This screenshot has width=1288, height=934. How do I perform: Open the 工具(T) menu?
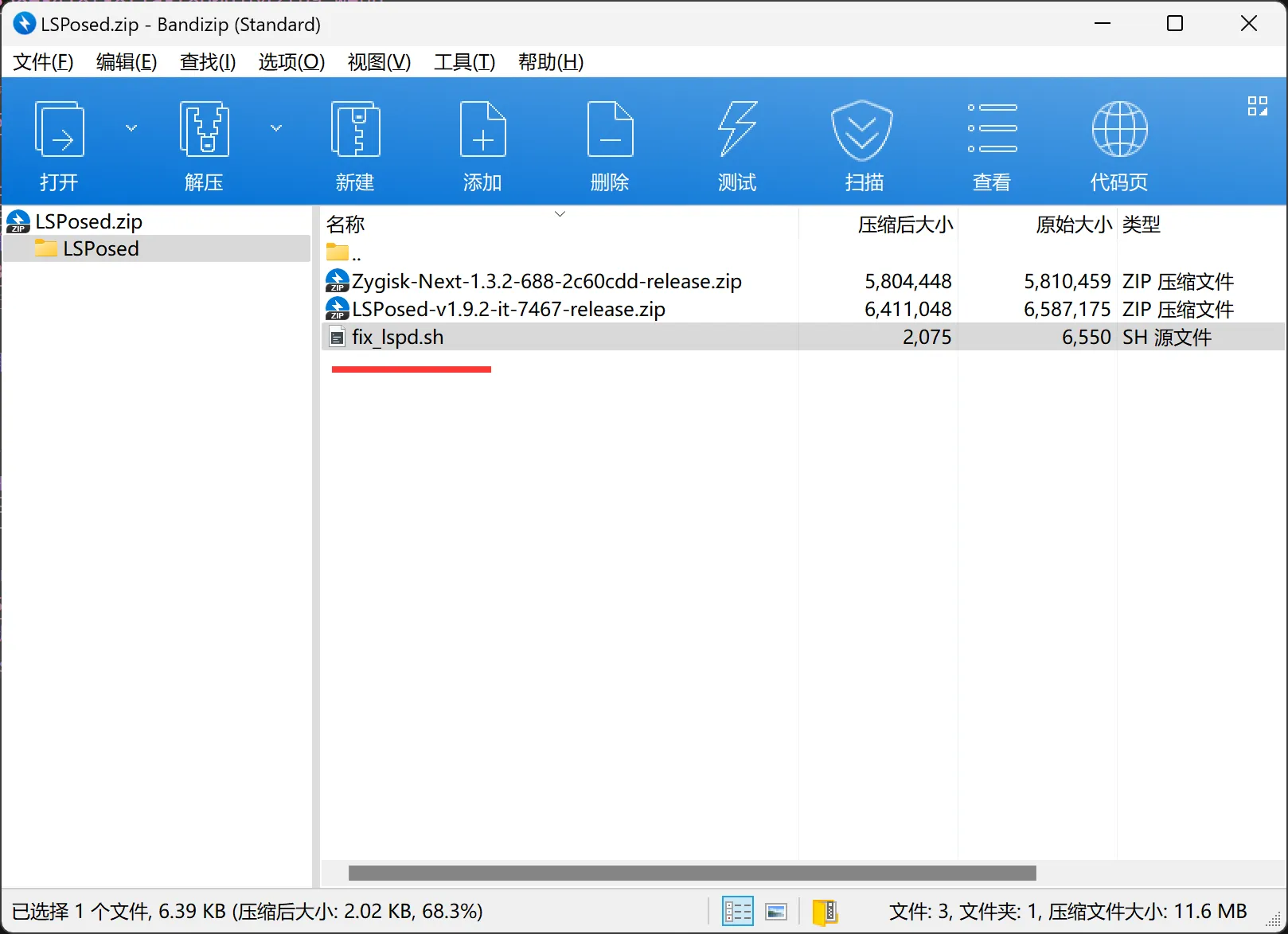click(464, 62)
